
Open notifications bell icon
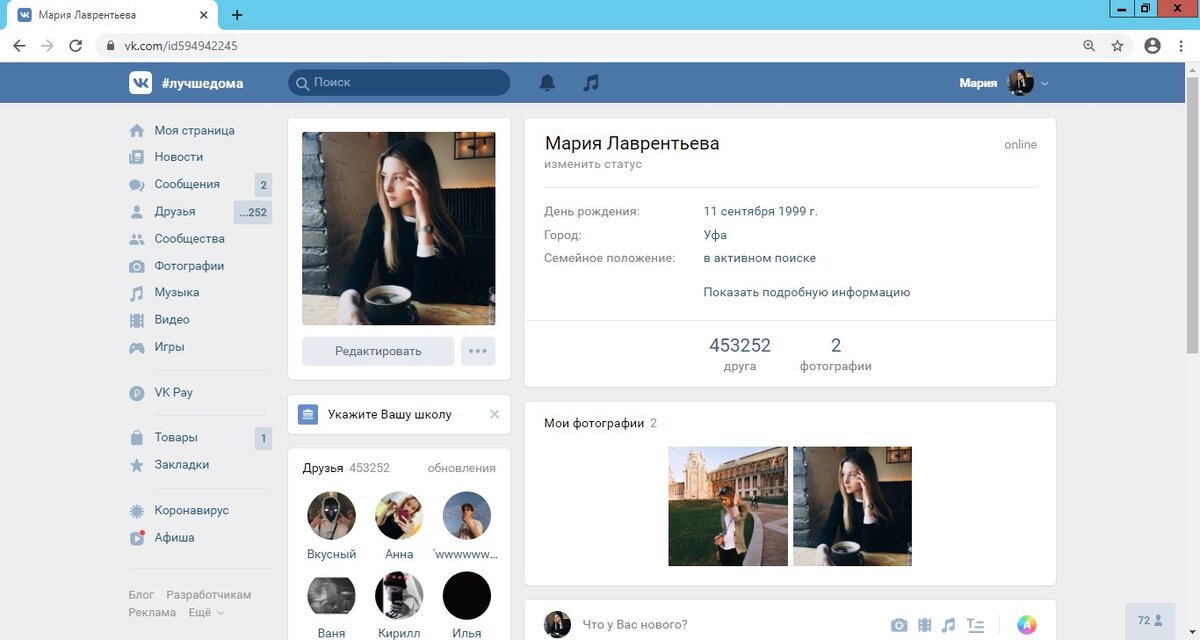[x=547, y=83]
